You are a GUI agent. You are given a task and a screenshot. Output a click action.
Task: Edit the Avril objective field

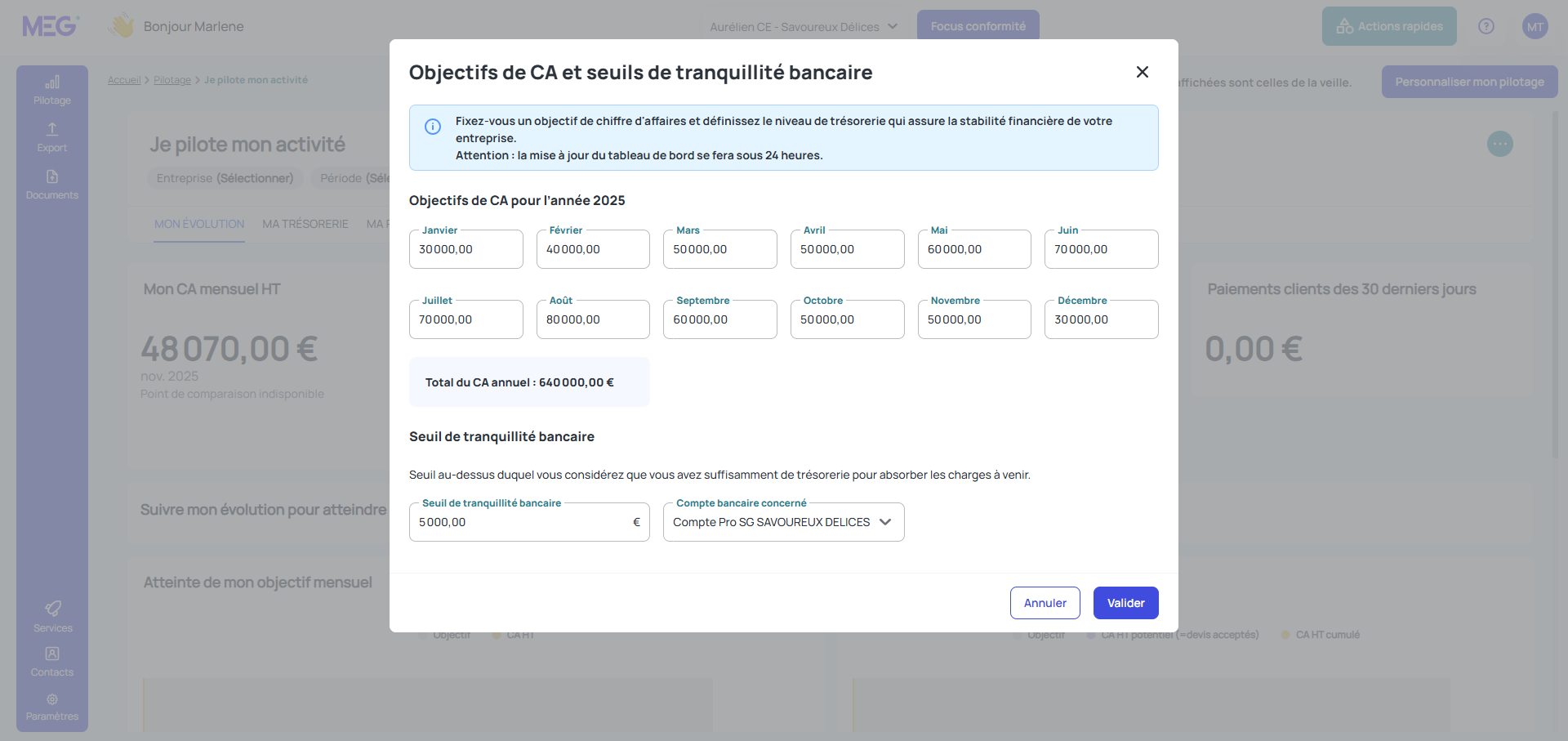pos(848,249)
